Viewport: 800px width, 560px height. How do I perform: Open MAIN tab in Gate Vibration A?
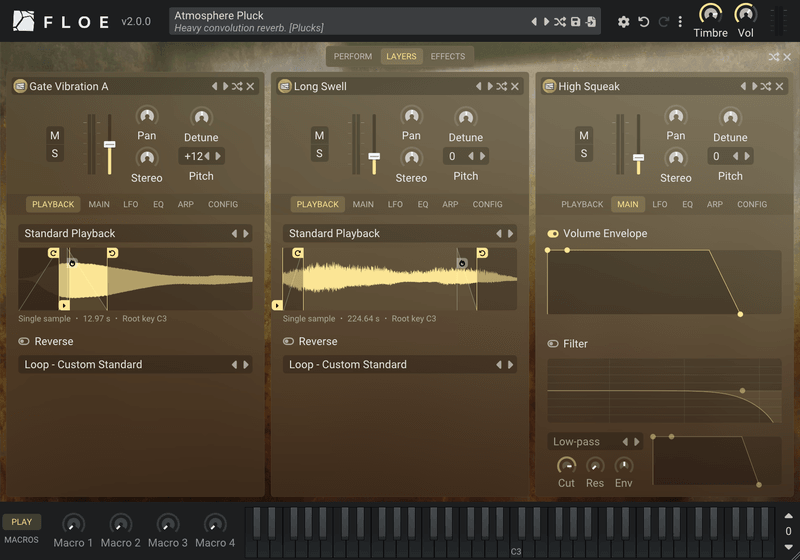pos(99,204)
